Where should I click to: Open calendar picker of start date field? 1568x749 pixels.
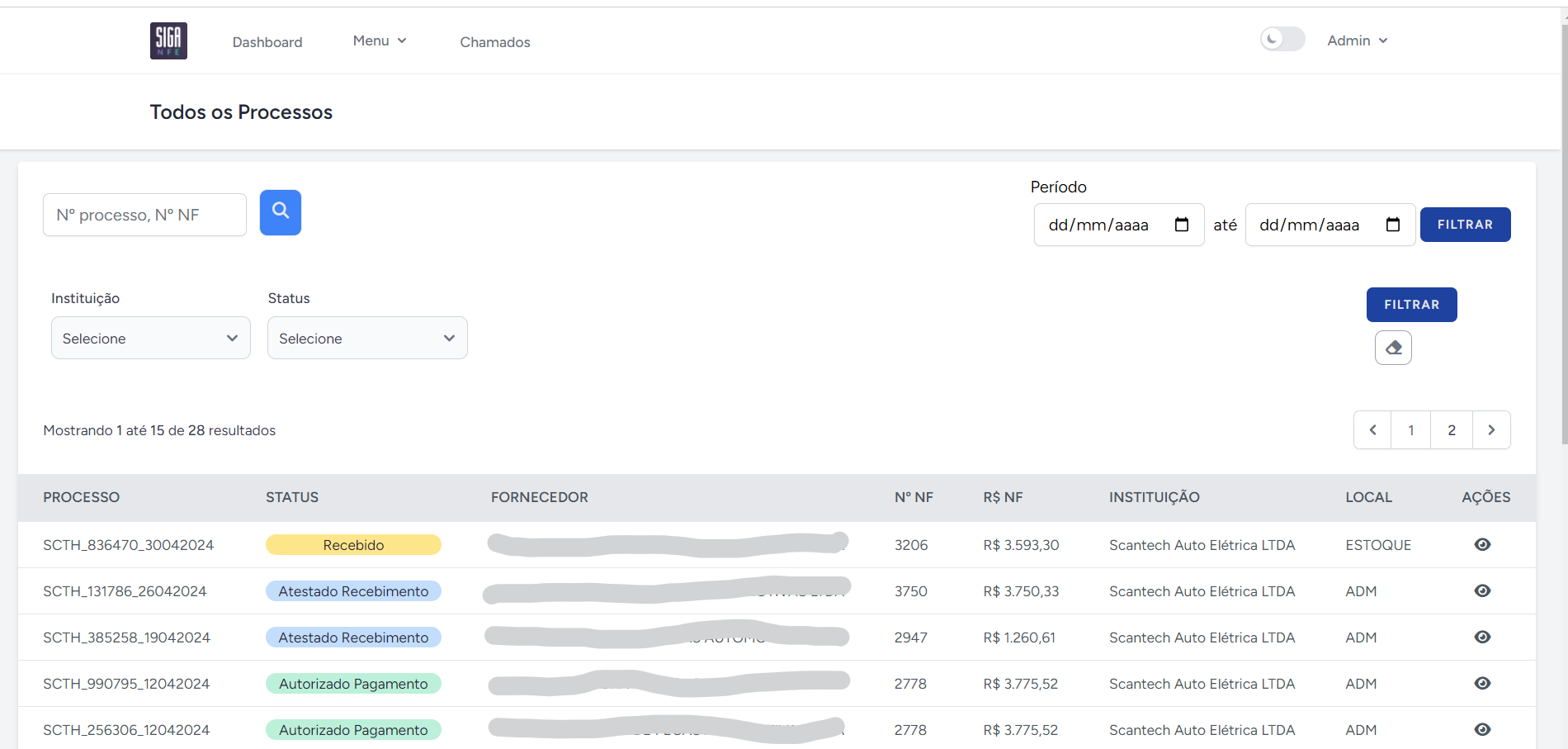click(1182, 225)
